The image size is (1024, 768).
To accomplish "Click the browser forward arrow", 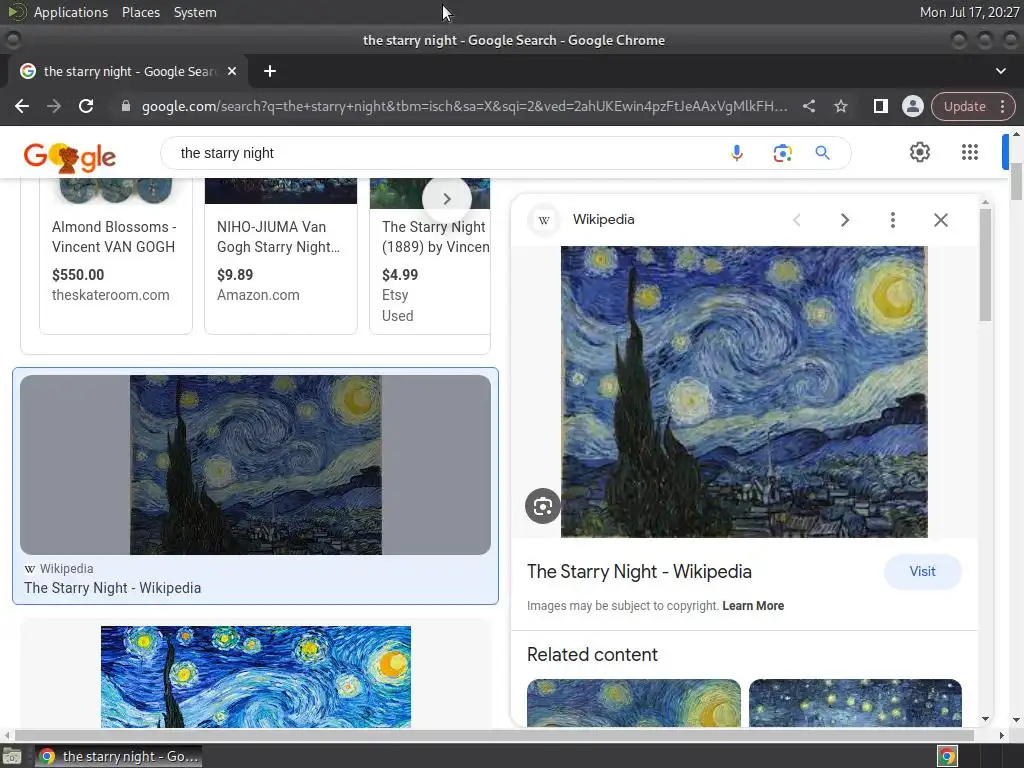I will (x=54, y=106).
